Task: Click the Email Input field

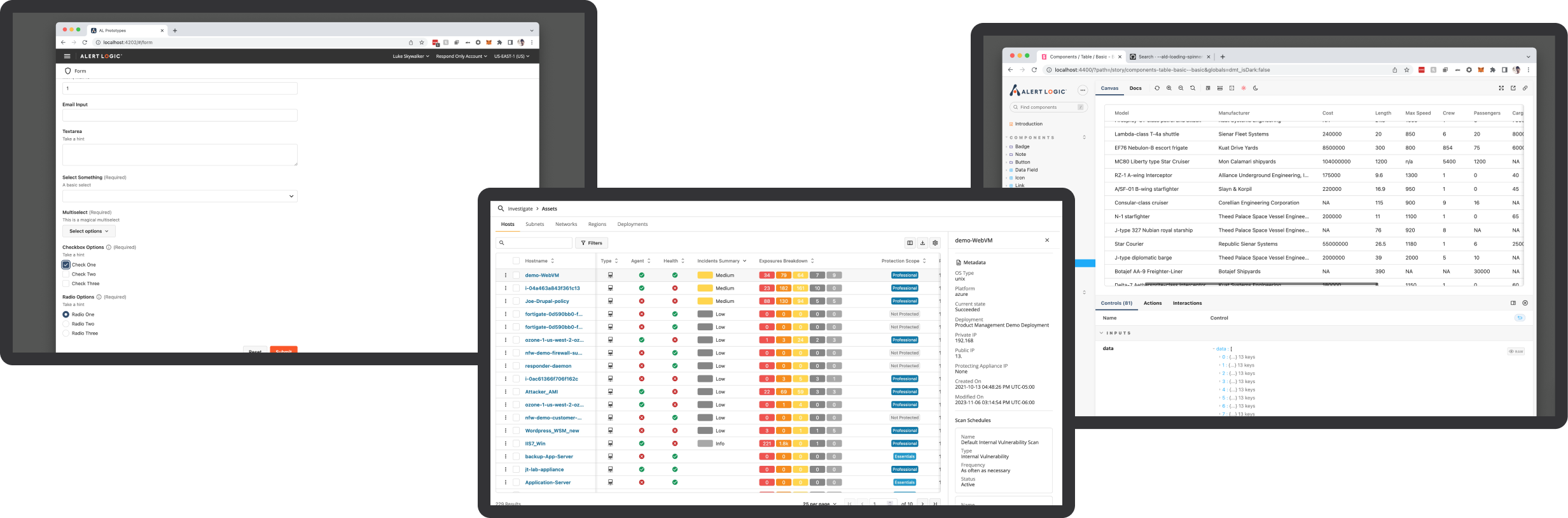Action: (179, 115)
